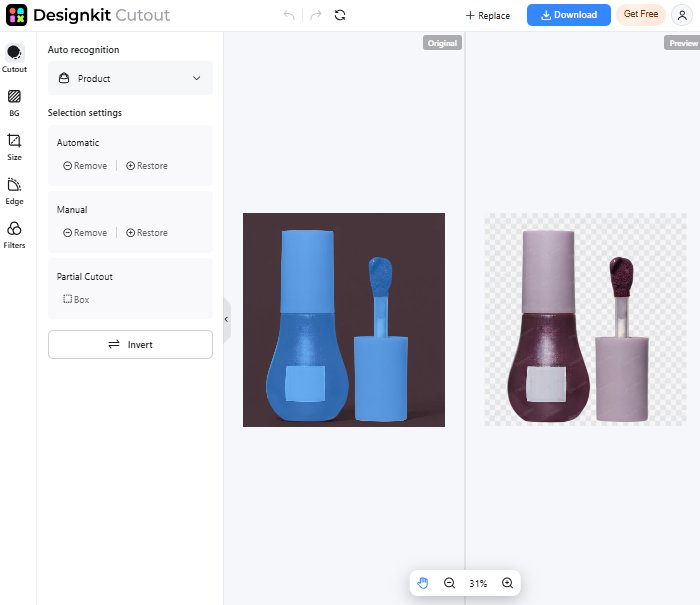Open the Edge tool
The height and width of the screenshot is (605, 700).
pyautogui.click(x=14, y=191)
